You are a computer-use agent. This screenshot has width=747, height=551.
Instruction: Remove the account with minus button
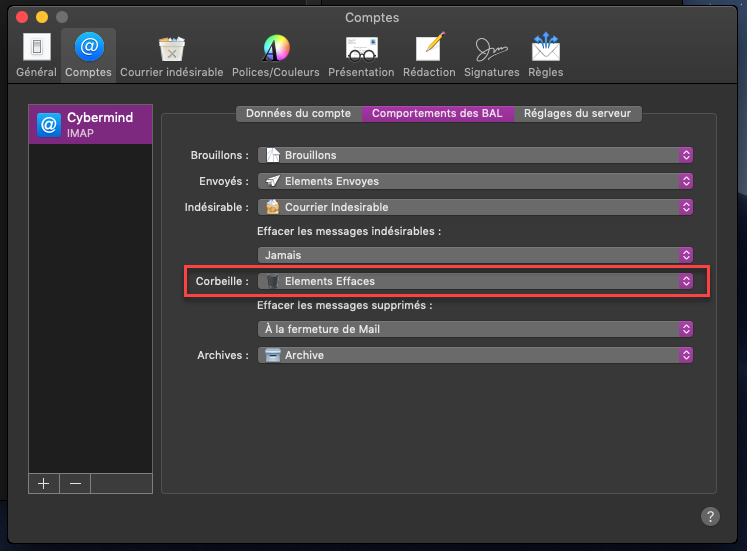tap(75, 483)
